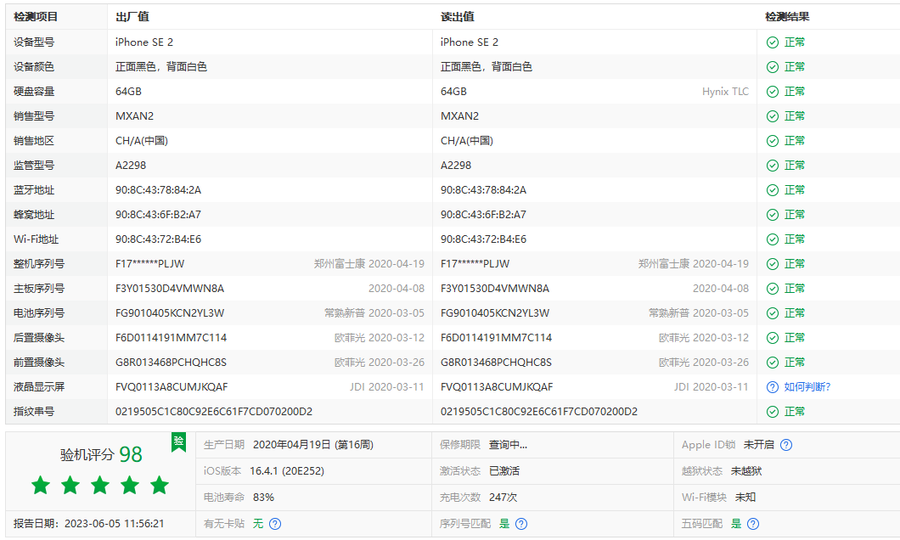900x540 pixels.
Task: Click the Hynix TLC label
Action: (726, 92)
